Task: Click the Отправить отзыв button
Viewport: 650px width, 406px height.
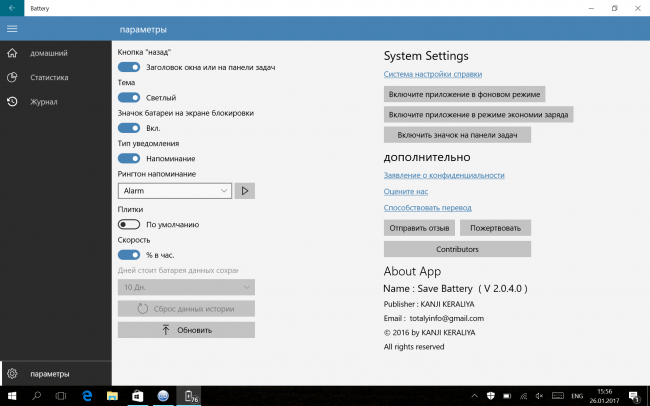Action: coord(419,228)
